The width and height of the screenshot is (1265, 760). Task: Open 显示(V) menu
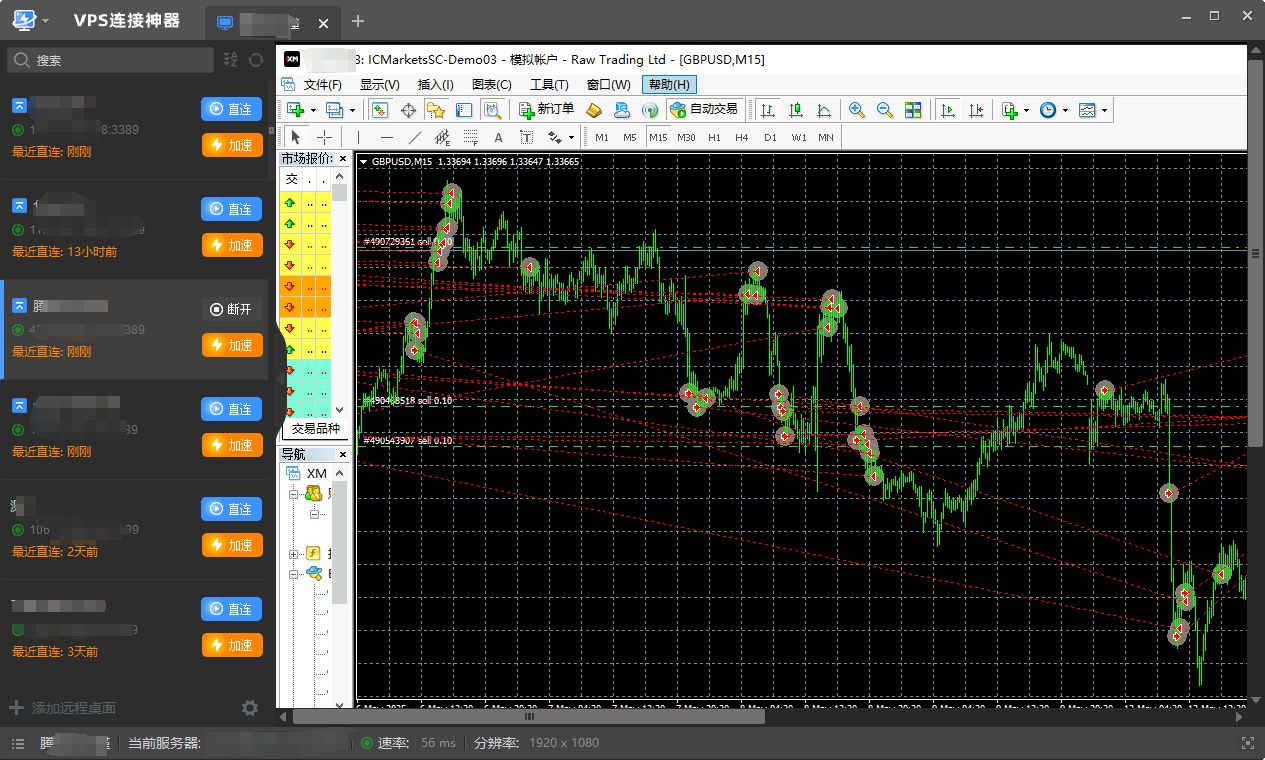pyautogui.click(x=379, y=85)
